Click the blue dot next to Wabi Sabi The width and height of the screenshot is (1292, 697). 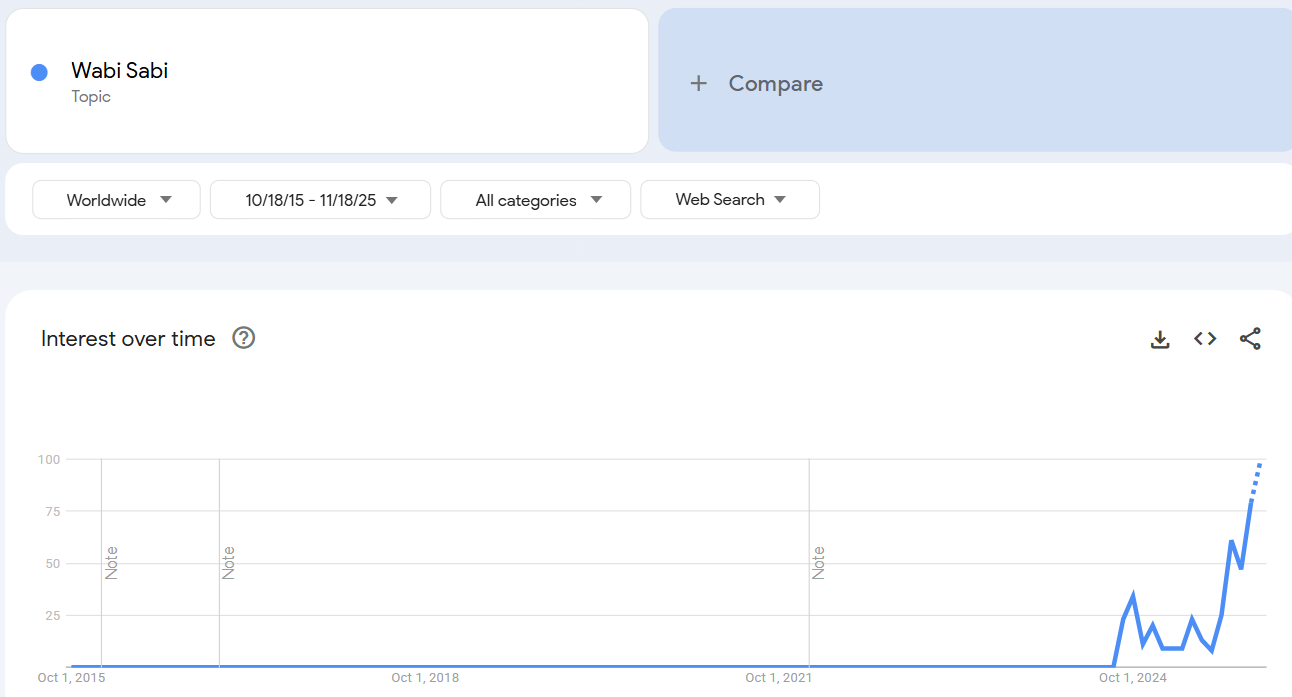click(40, 72)
